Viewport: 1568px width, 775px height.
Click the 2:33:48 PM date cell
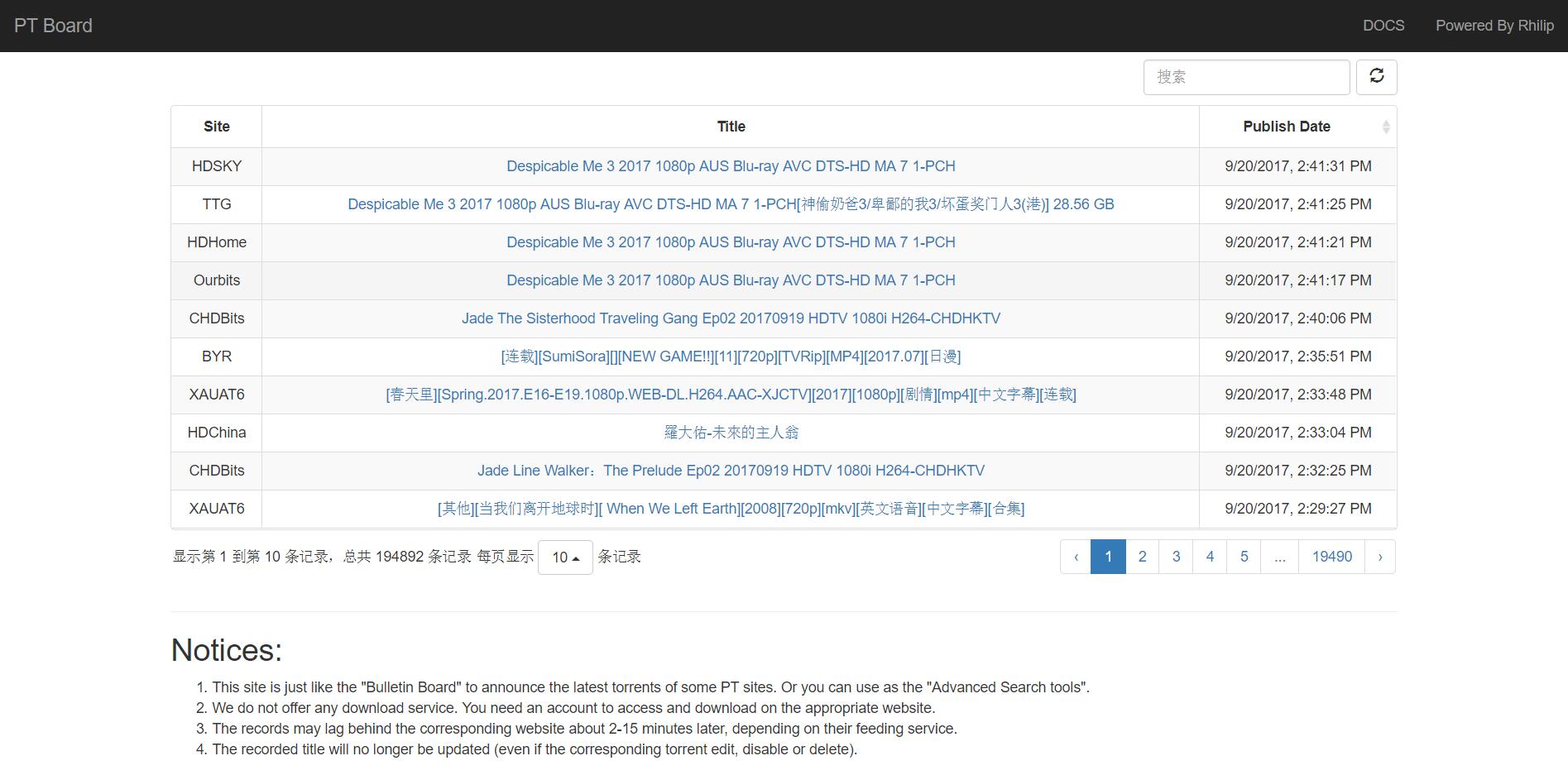pyautogui.click(x=1298, y=395)
